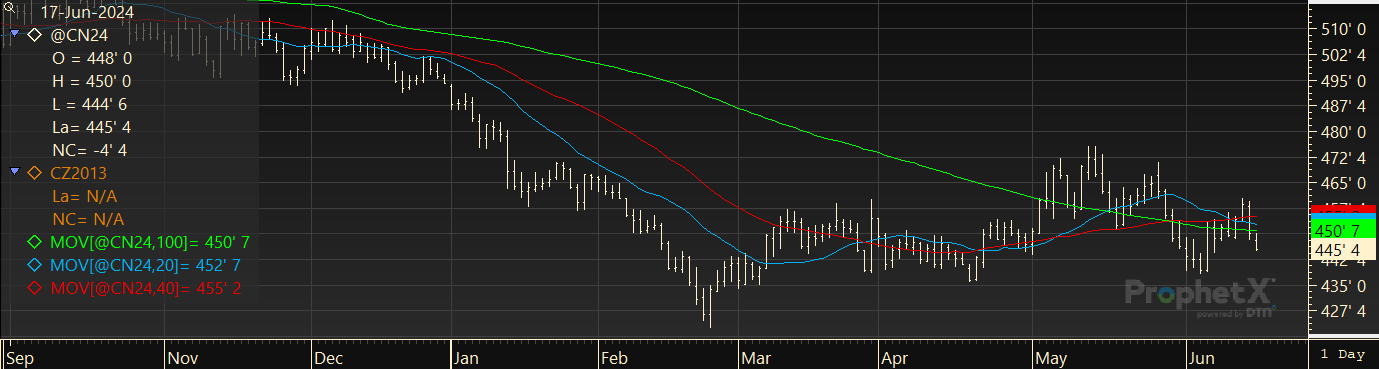The width and height of the screenshot is (1379, 369).
Task: Click the 445' 4 last price axis tag
Action: point(1342,249)
